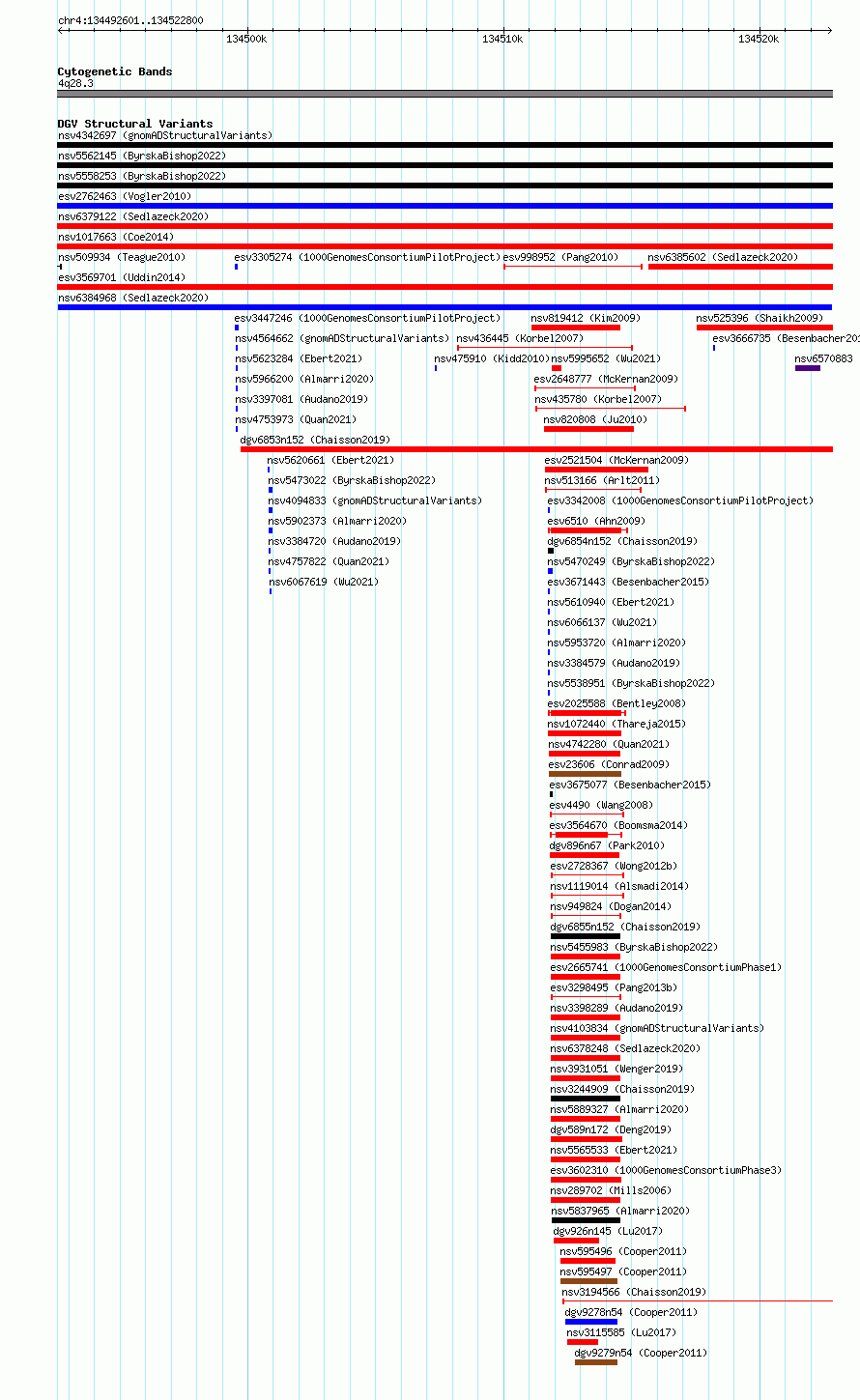Select the nsv289702 (Mills2006) label
860x1400 pixels.
click(x=611, y=1191)
